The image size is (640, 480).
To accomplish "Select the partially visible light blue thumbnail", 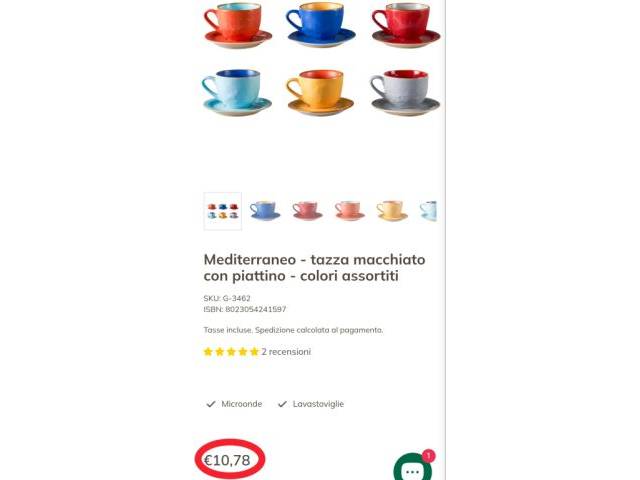I will (x=429, y=211).
